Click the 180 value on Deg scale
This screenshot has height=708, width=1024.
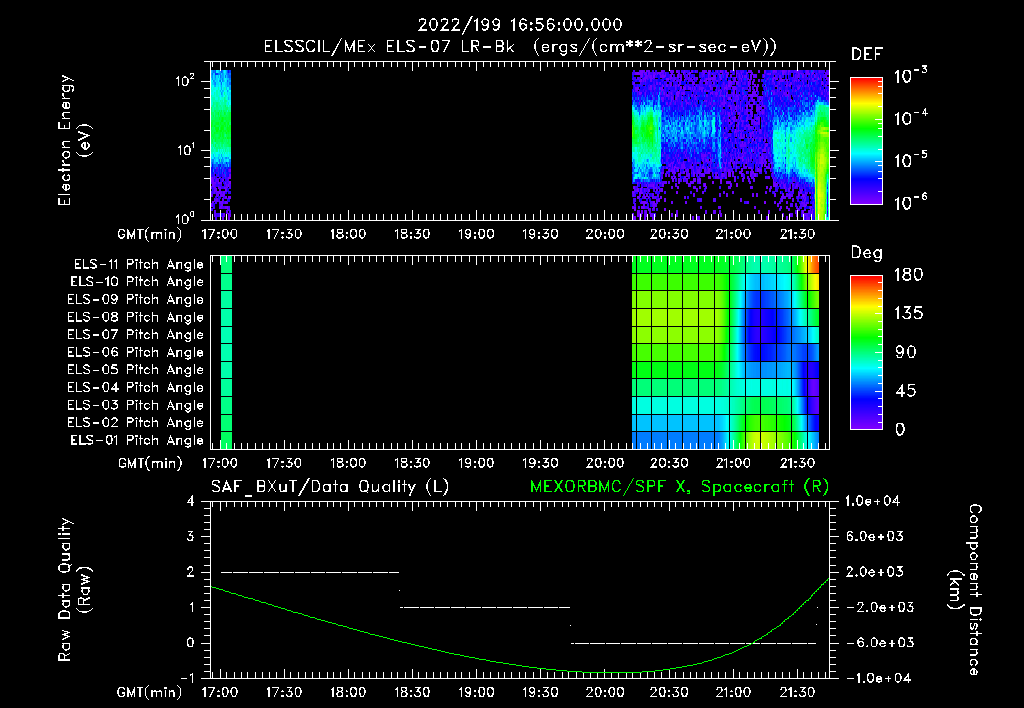908,274
